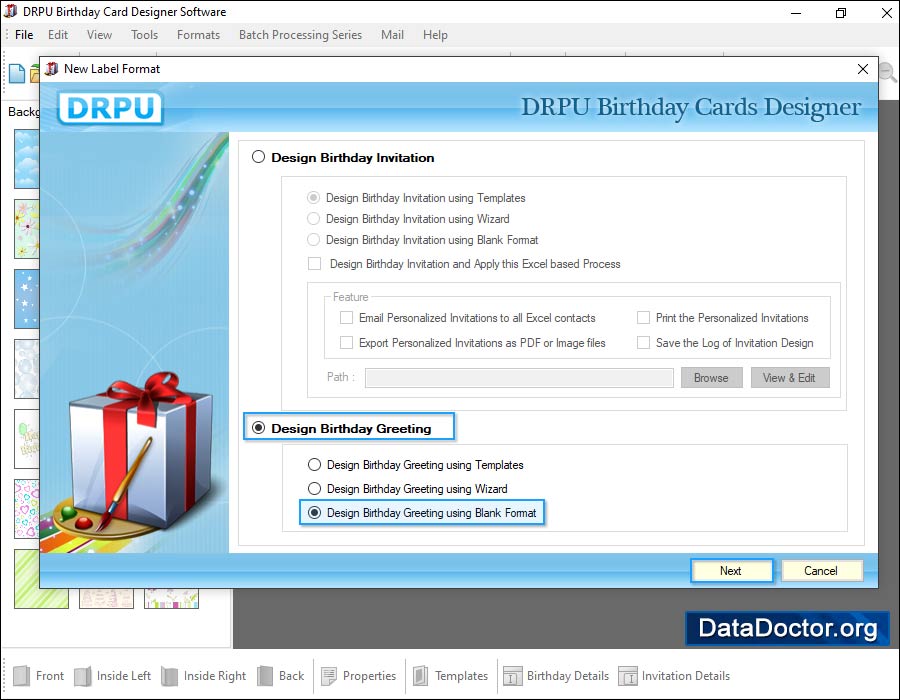
Task: Open the Help menu
Action: pos(435,35)
